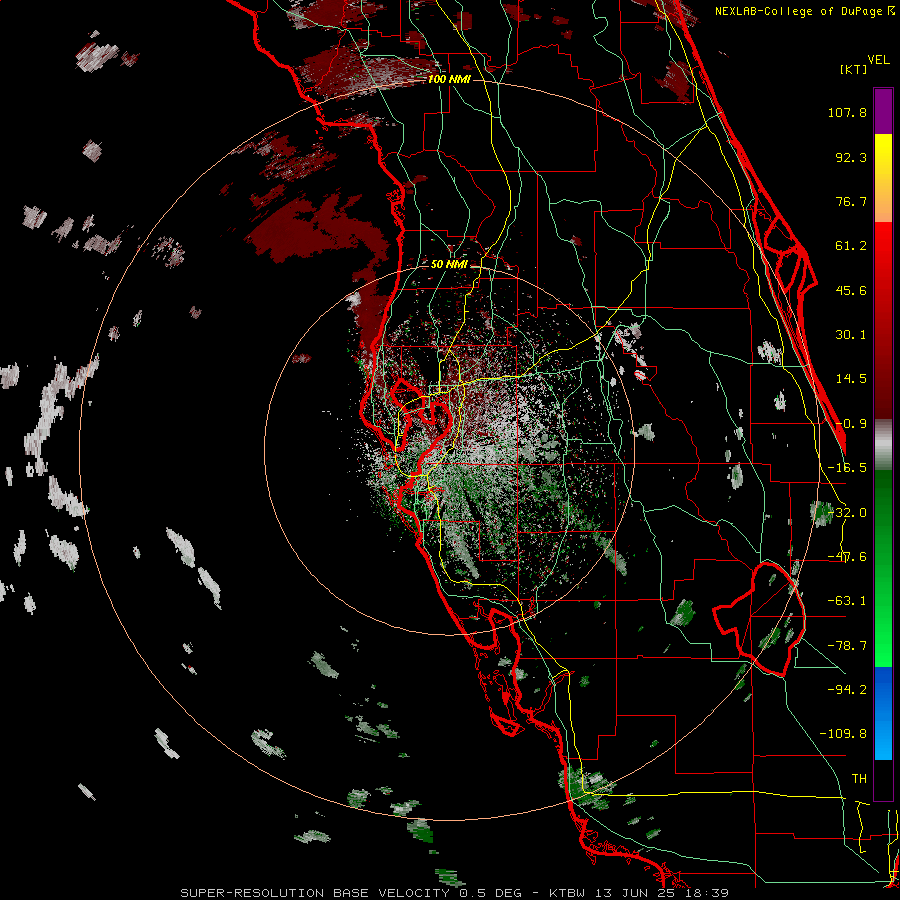Click the [KT] units label

click(x=853, y=69)
